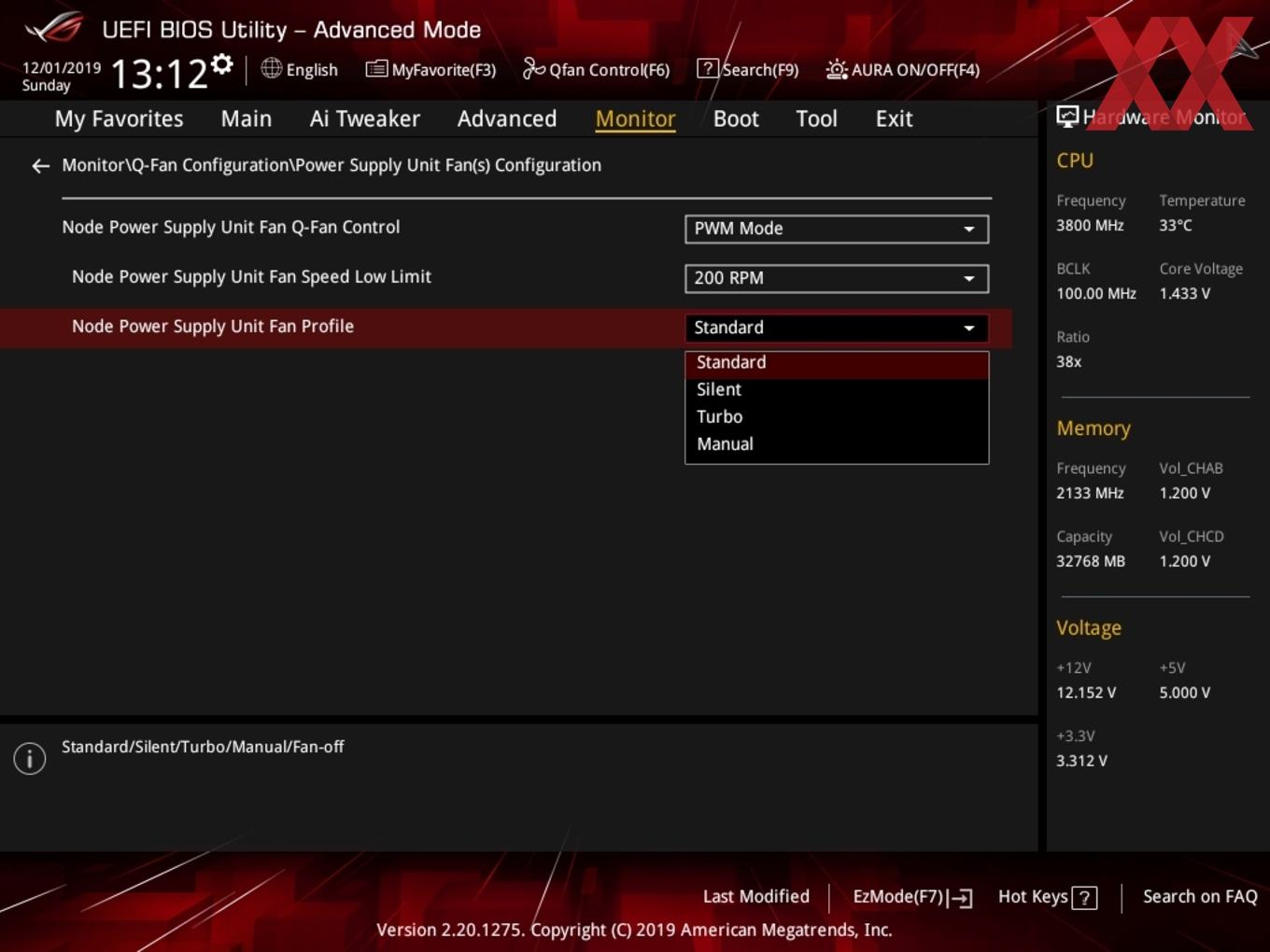This screenshot has height=952, width=1270.
Task: Click the MyFavorite list icon
Action: point(375,69)
